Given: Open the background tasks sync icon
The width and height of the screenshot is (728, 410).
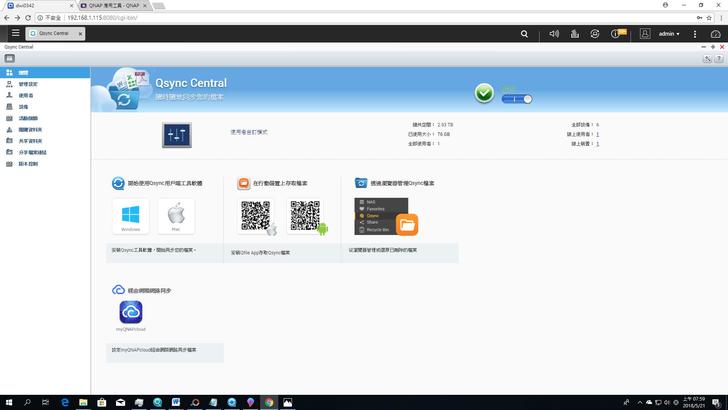Looking at the screenshot, I should tap(595, 34).
